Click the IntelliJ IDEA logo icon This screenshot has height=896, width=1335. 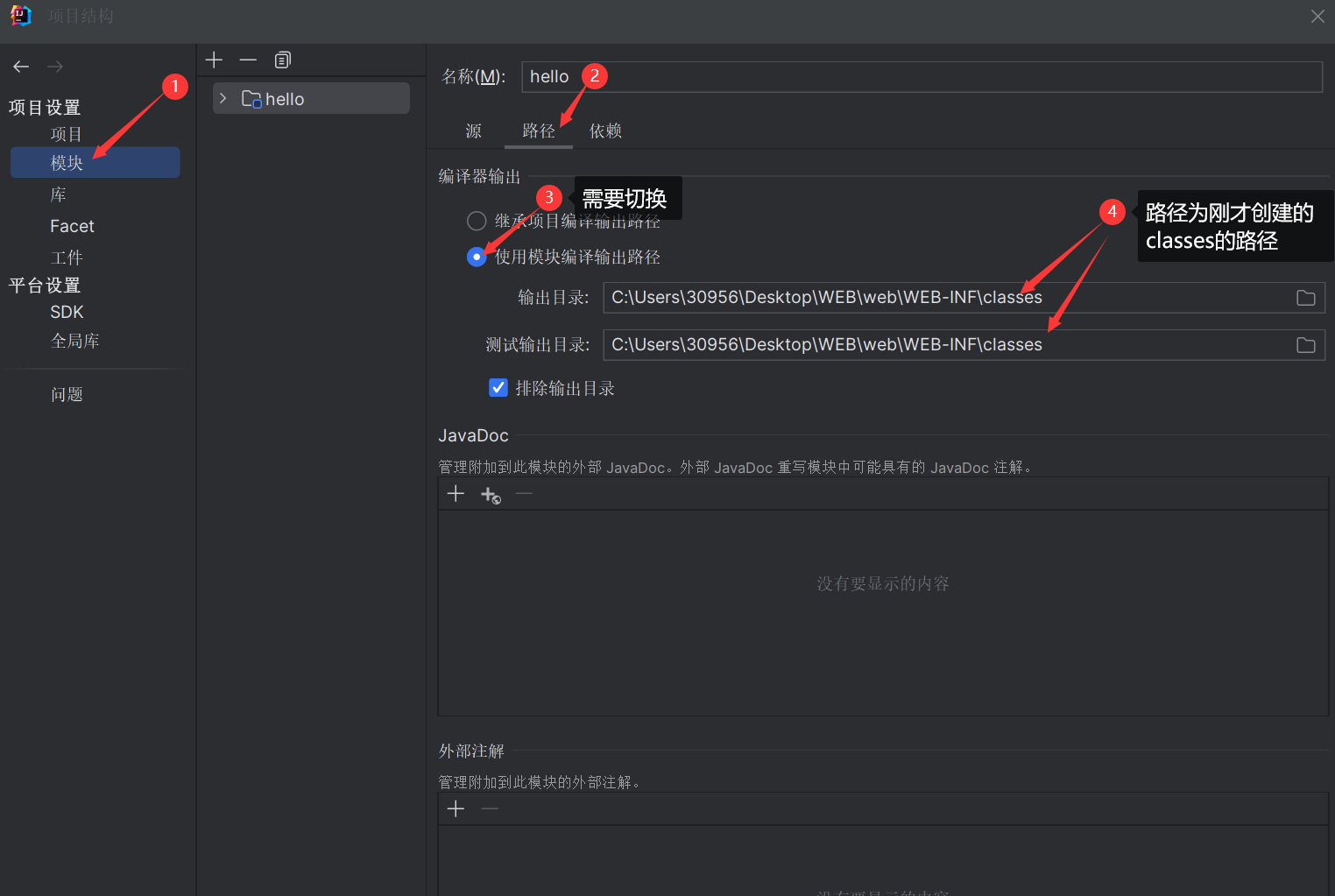coord(20,16)
